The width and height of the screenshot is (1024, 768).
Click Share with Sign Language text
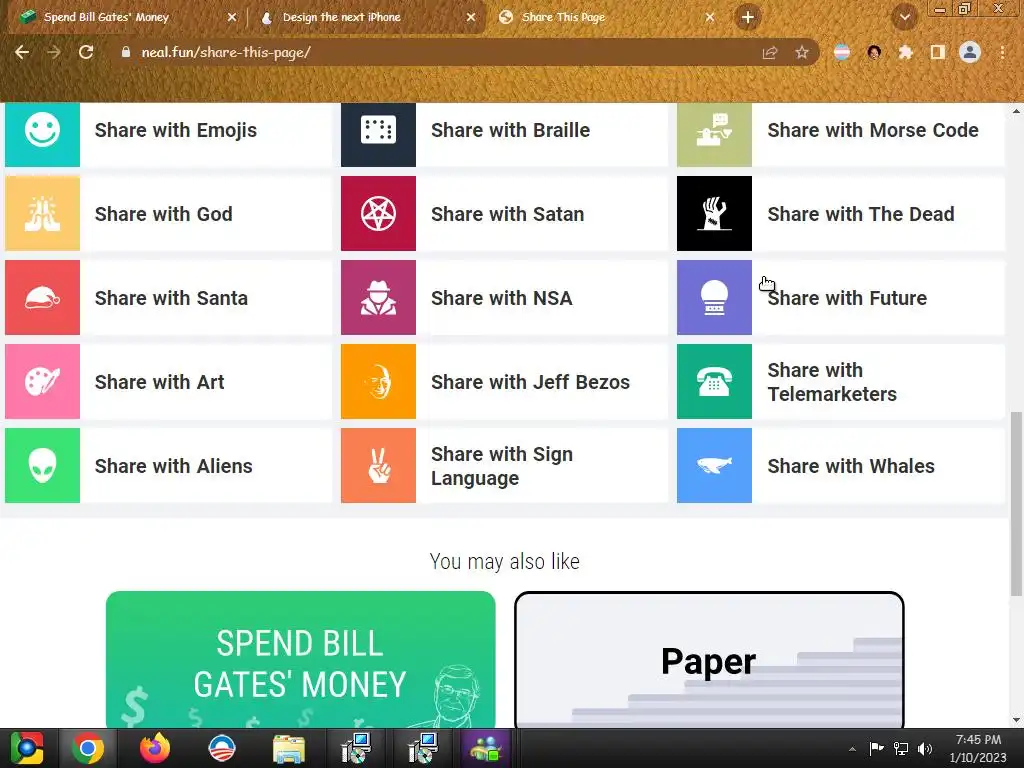click(x=502, y=466)
